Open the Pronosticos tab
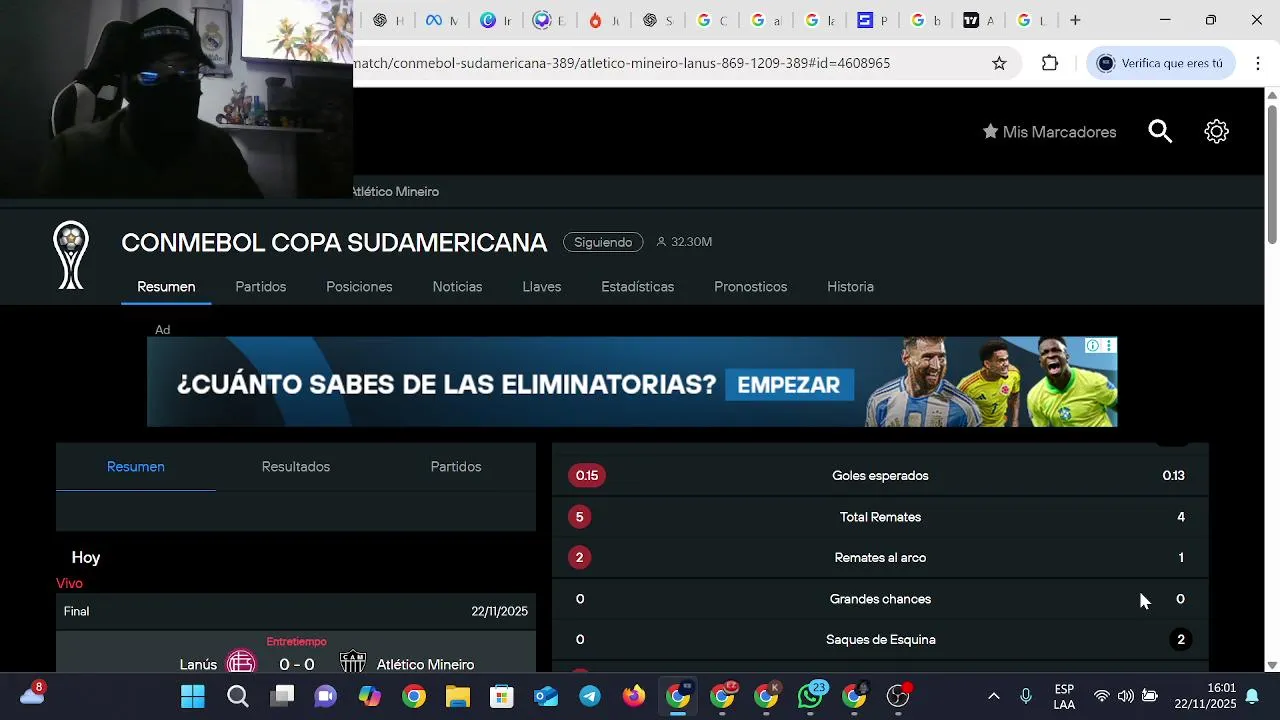 751,287
